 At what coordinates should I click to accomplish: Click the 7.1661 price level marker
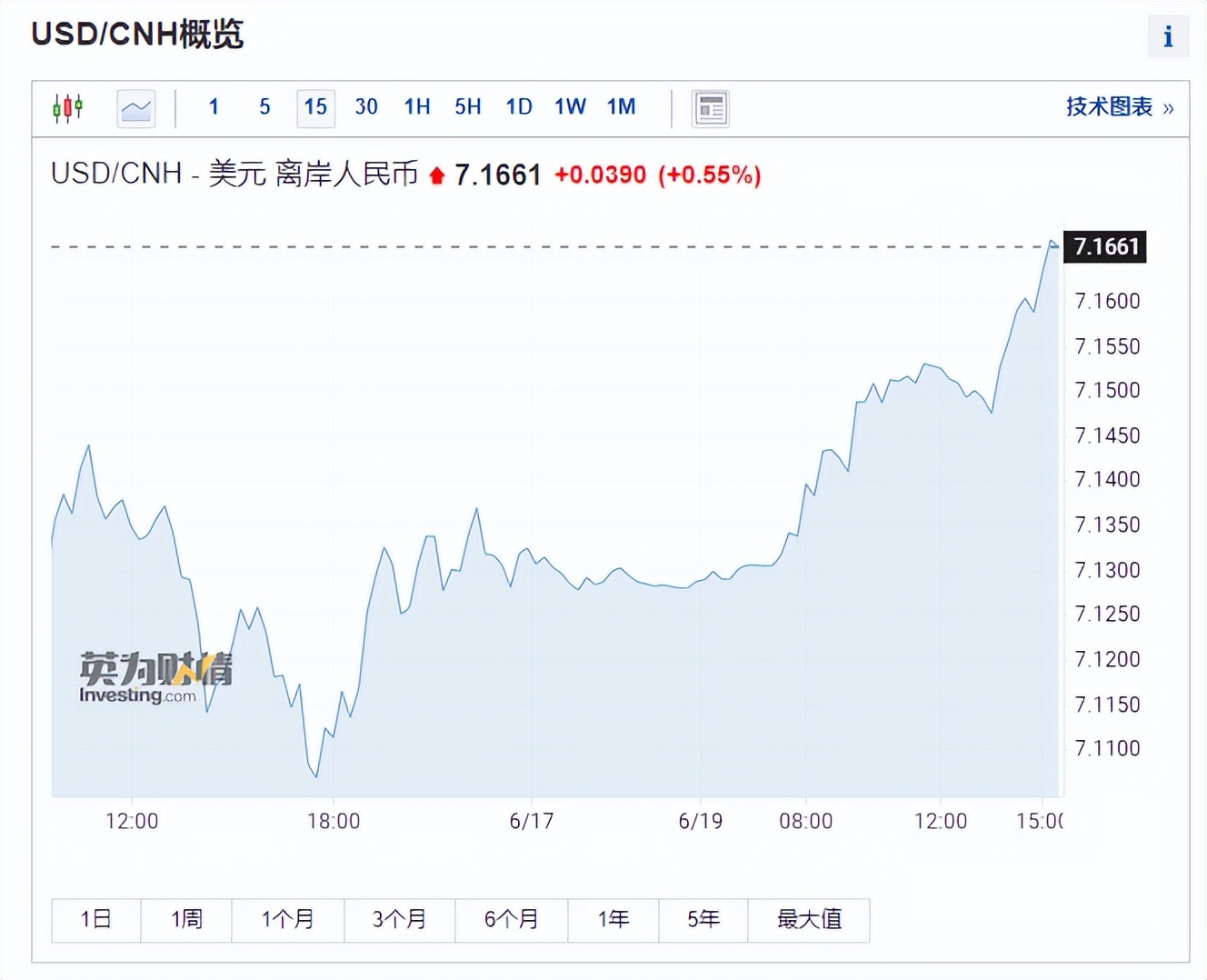[1104, 246]
